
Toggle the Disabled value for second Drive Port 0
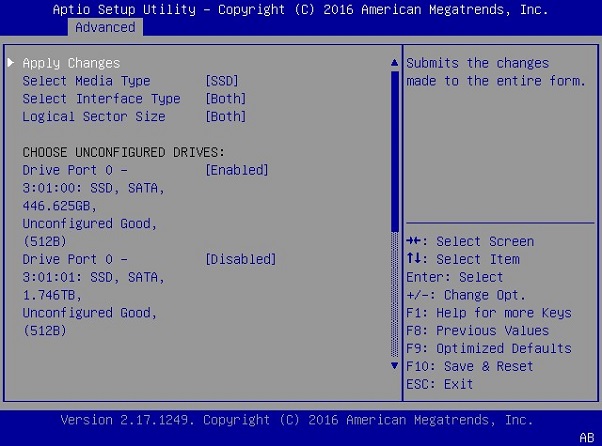point(240,259)
